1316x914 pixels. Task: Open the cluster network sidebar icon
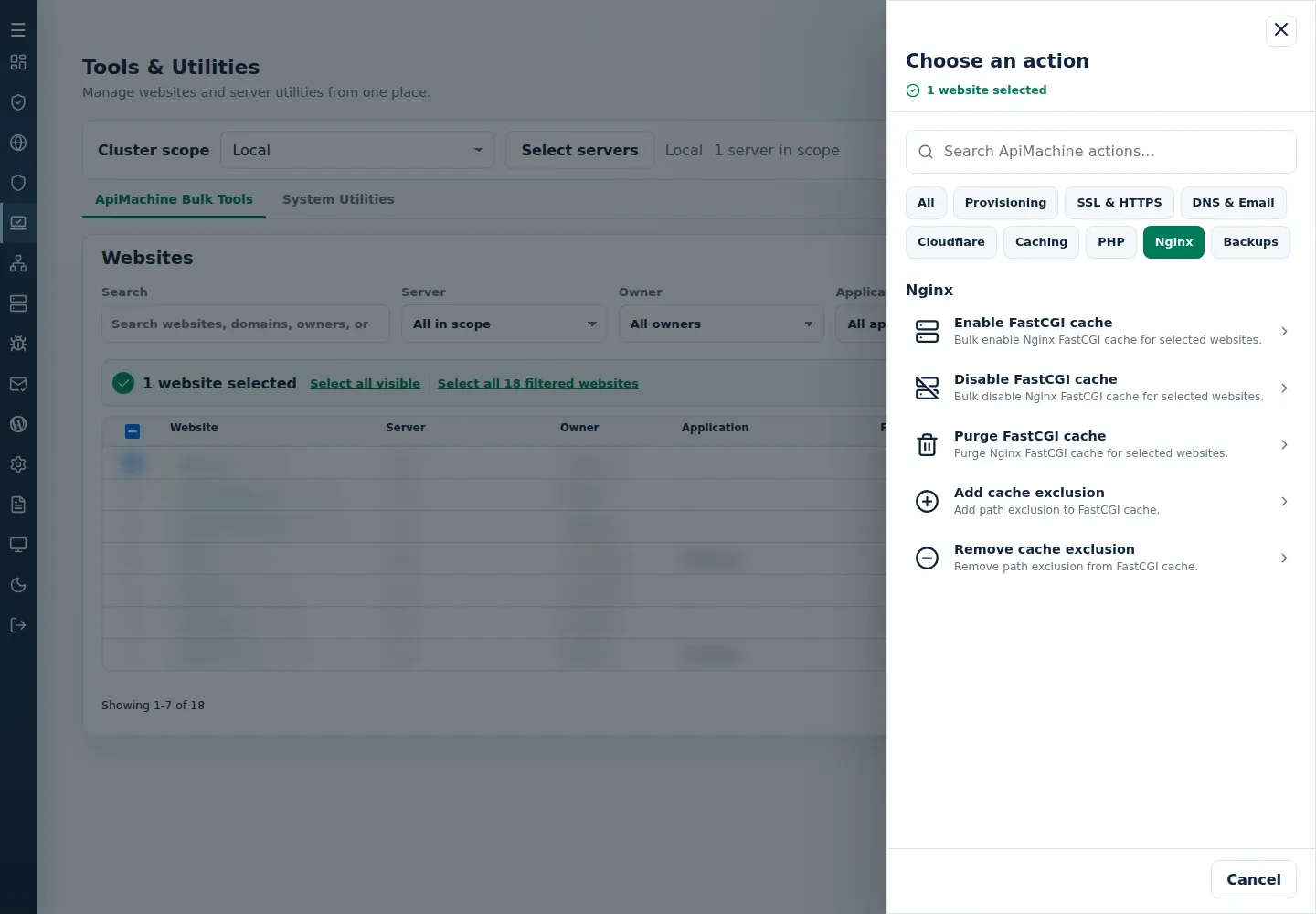tap(18, 263)
